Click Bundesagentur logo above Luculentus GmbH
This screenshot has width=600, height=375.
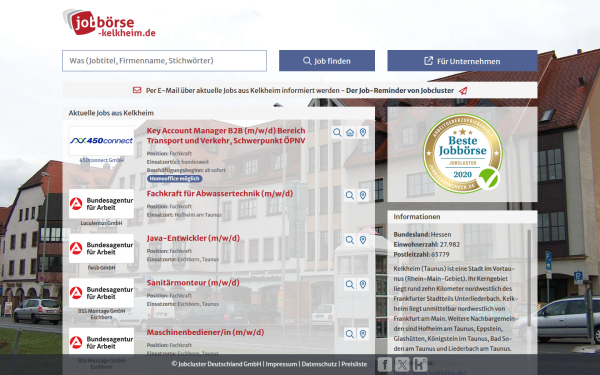101,204
